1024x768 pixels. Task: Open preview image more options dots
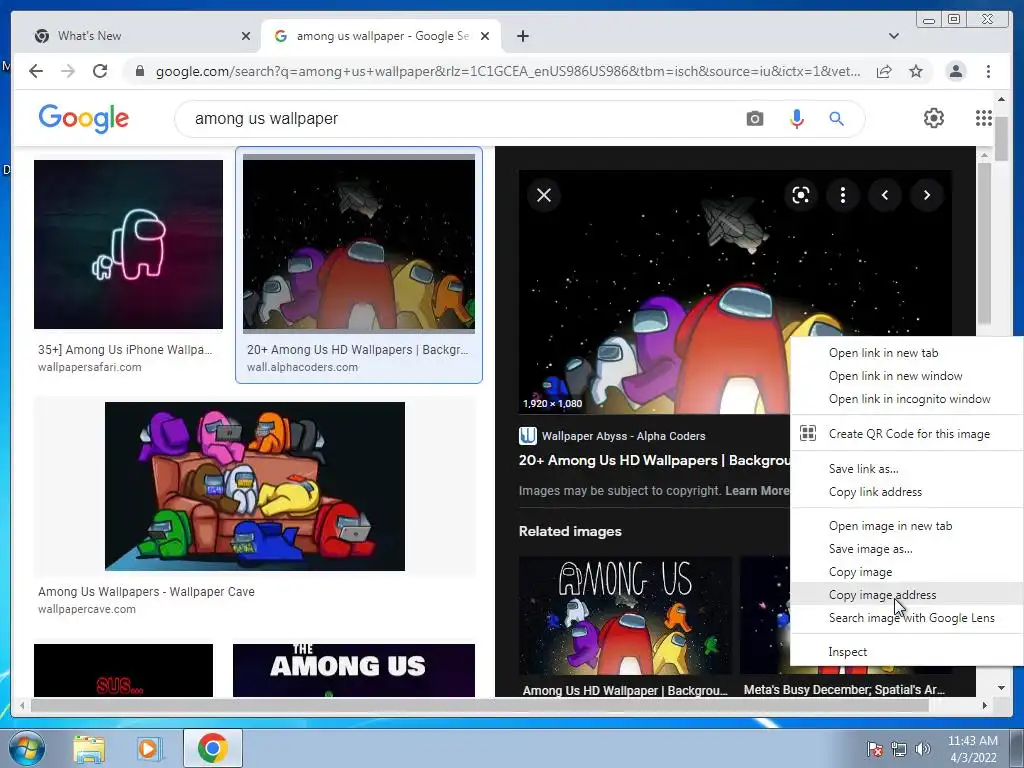[843, 195]
